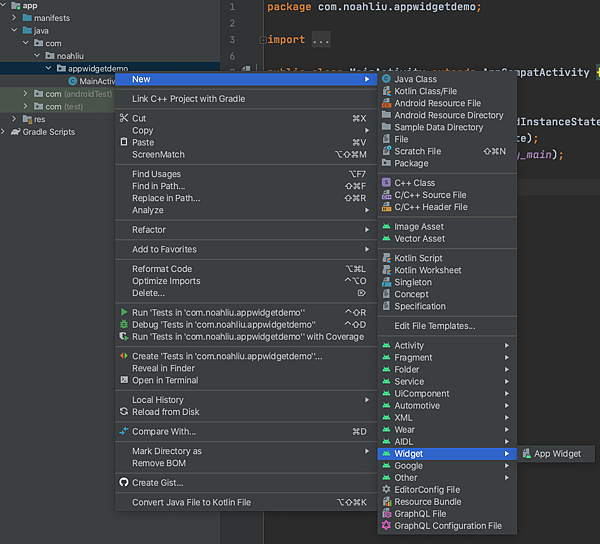
Task: Select Kotlin Worksheet entry
Action: pyautogui.click(x=447, y=270)
